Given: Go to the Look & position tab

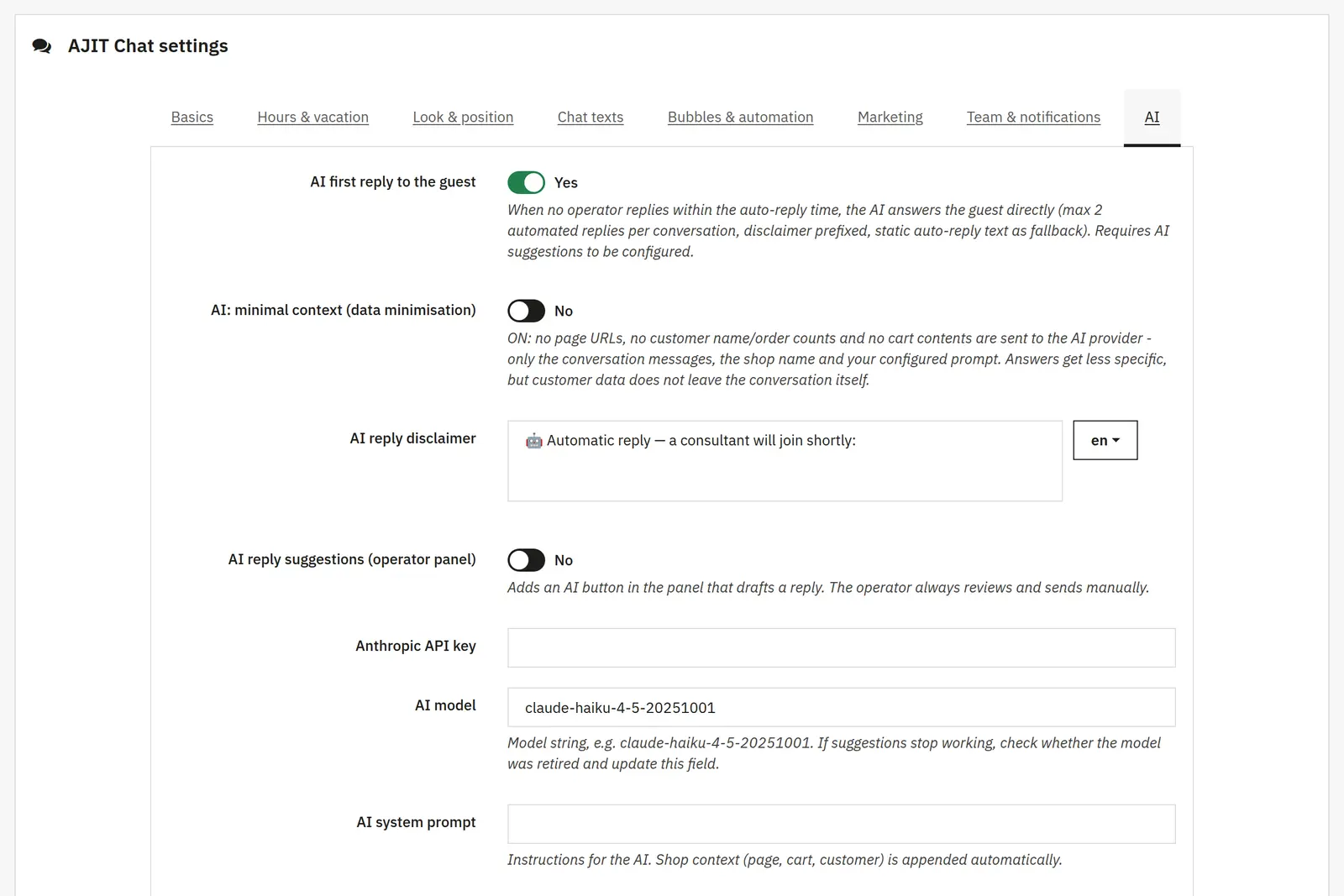Looking at the screenshot, I should tap(463, 118).
